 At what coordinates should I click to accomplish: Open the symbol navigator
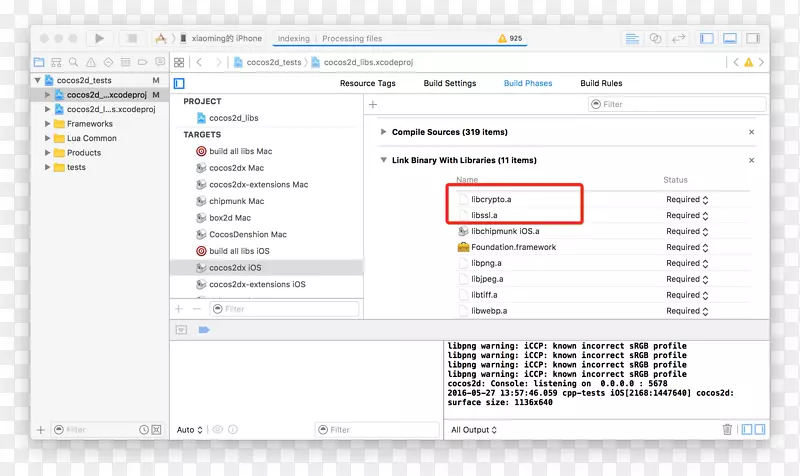[56, 62]
